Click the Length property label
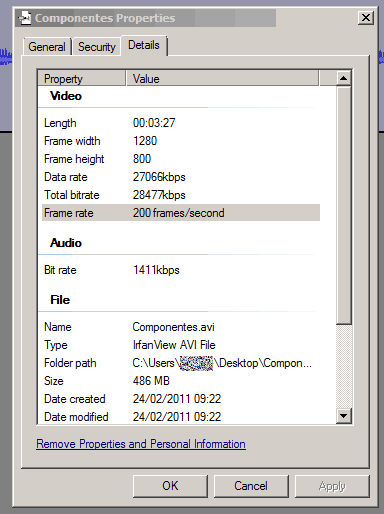Image resolution: width=384 pixels, height=514 pixels. (x=60, y=123)
